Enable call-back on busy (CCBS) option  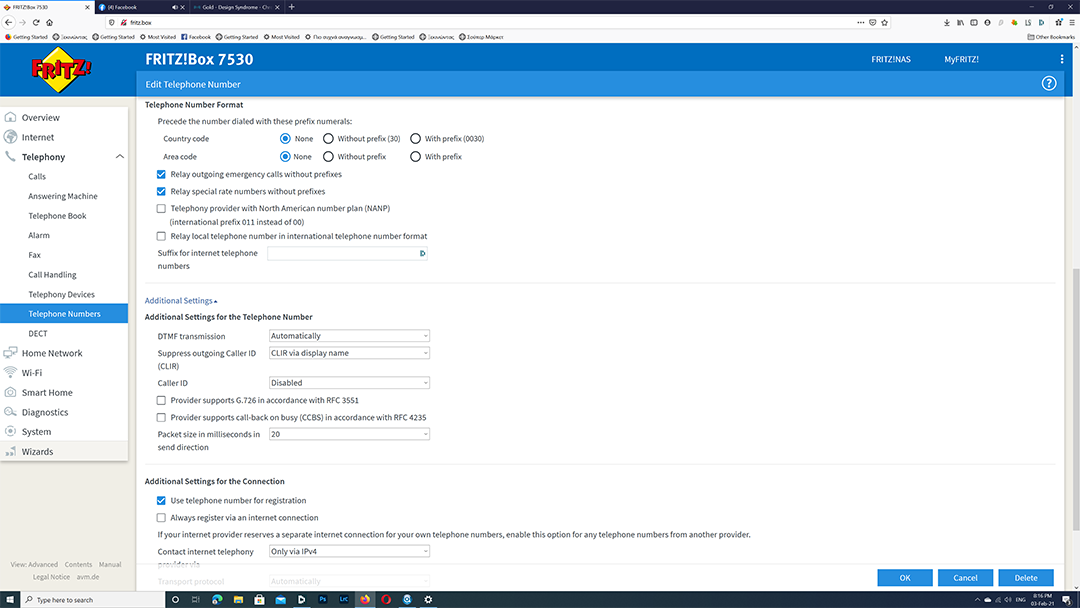point(161,417)
